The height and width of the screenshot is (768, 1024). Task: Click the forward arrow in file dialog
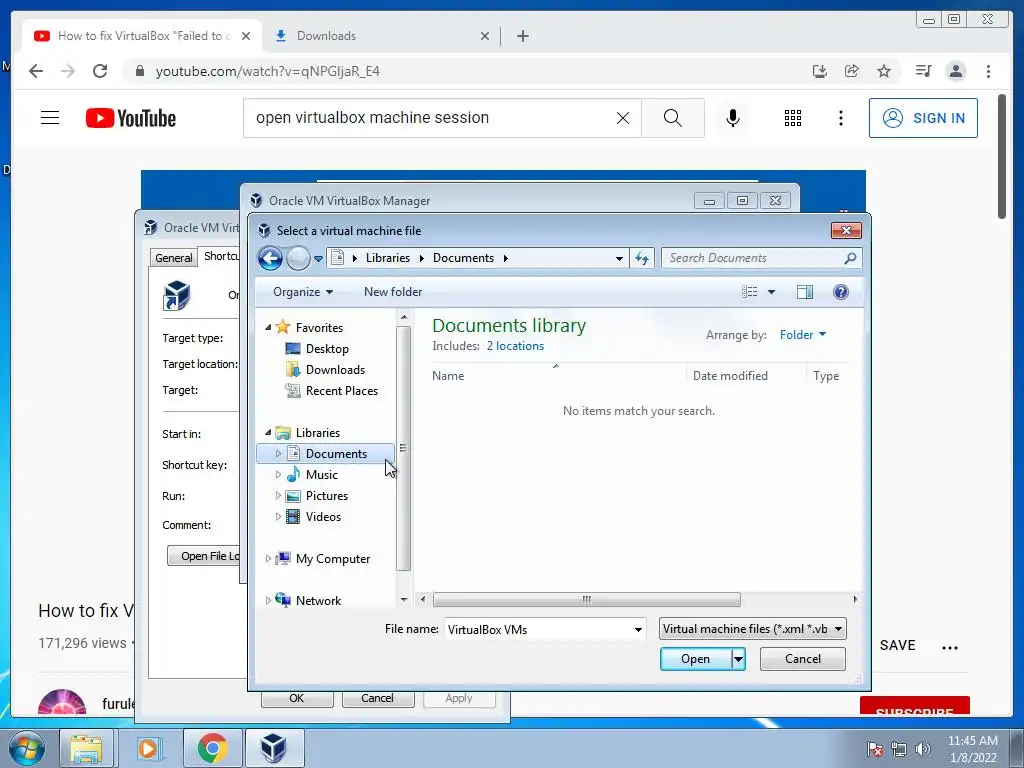tap(298, 259)
